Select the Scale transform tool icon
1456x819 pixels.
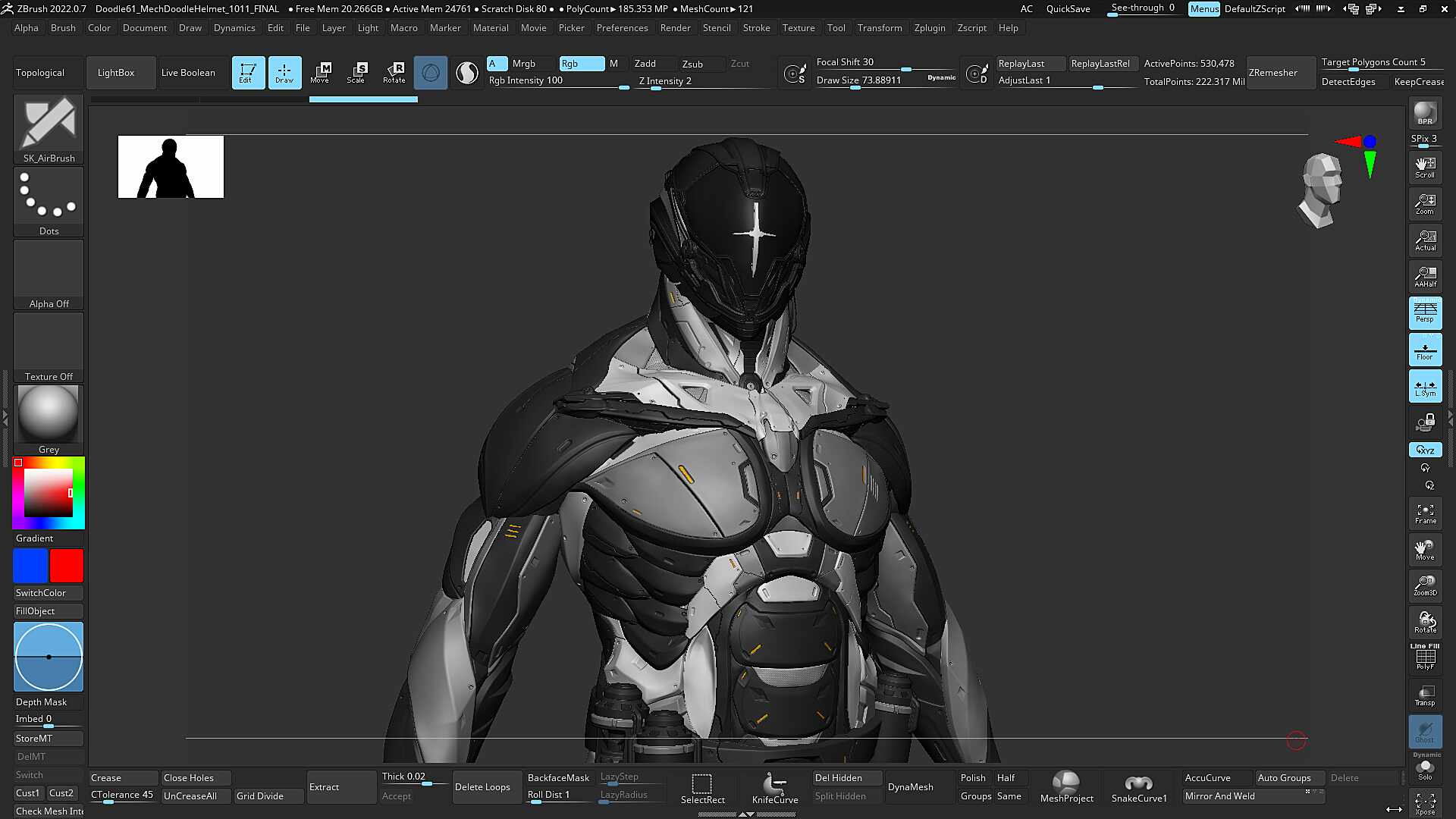click(x=356, y=73)
